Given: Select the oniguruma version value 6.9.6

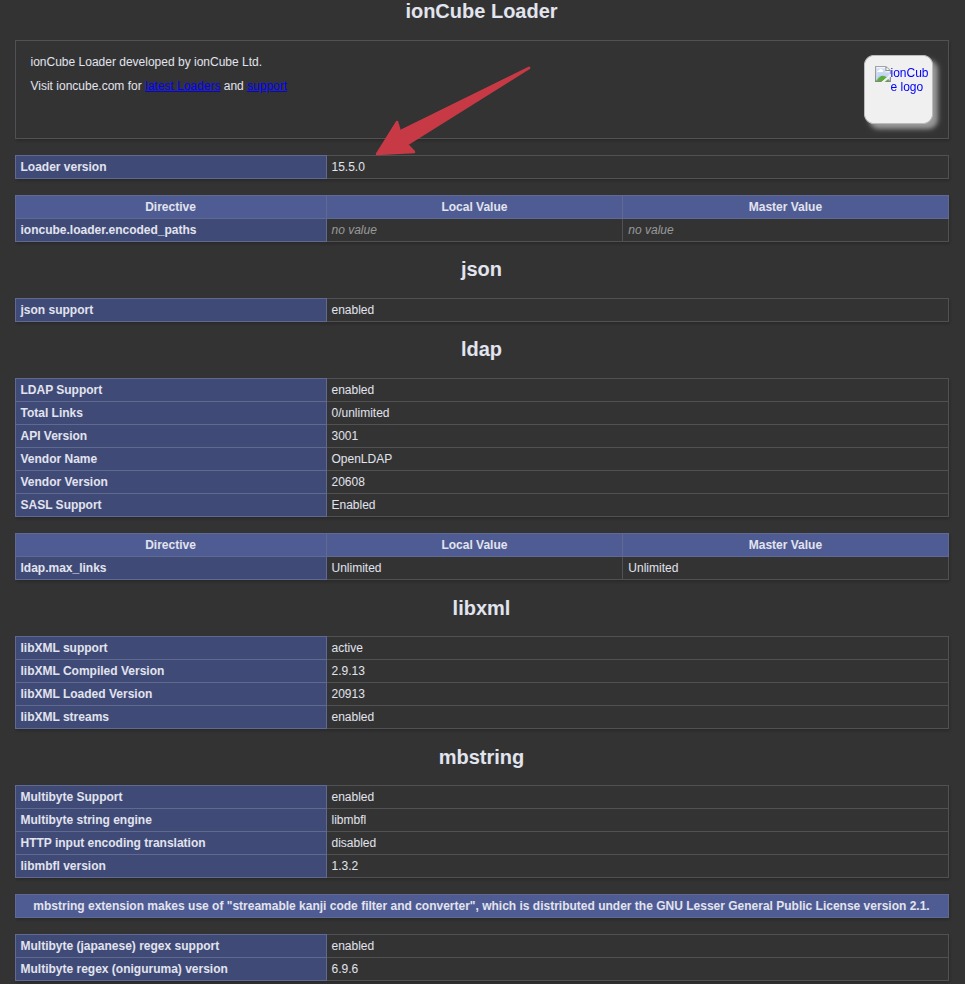Looking at the screenshot, I should [x=344, y=969].
